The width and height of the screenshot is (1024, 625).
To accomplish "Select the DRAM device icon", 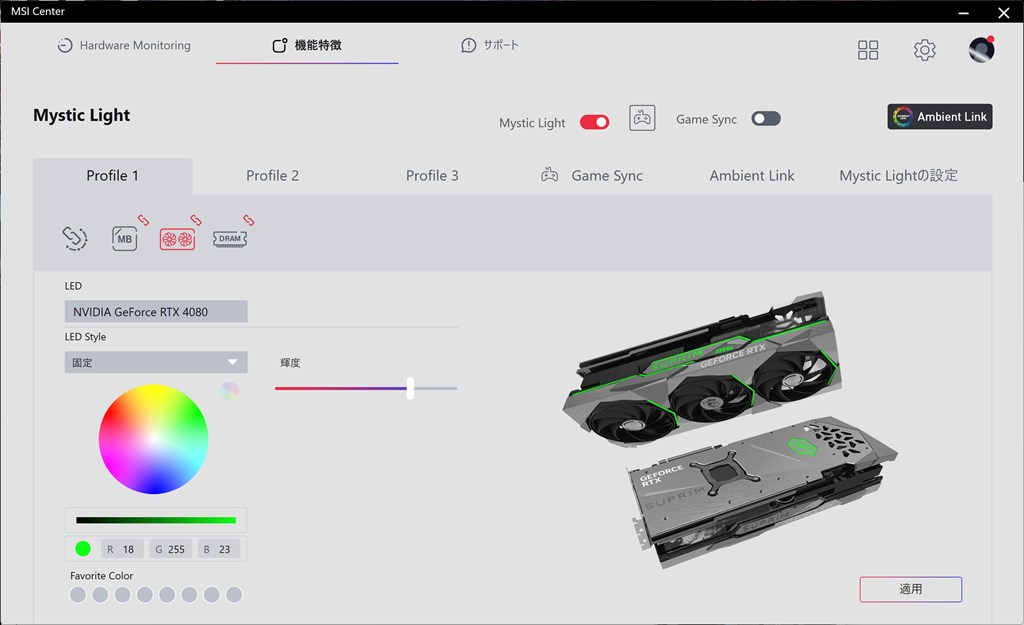I will pyautogui.click(x=230, y=239).
